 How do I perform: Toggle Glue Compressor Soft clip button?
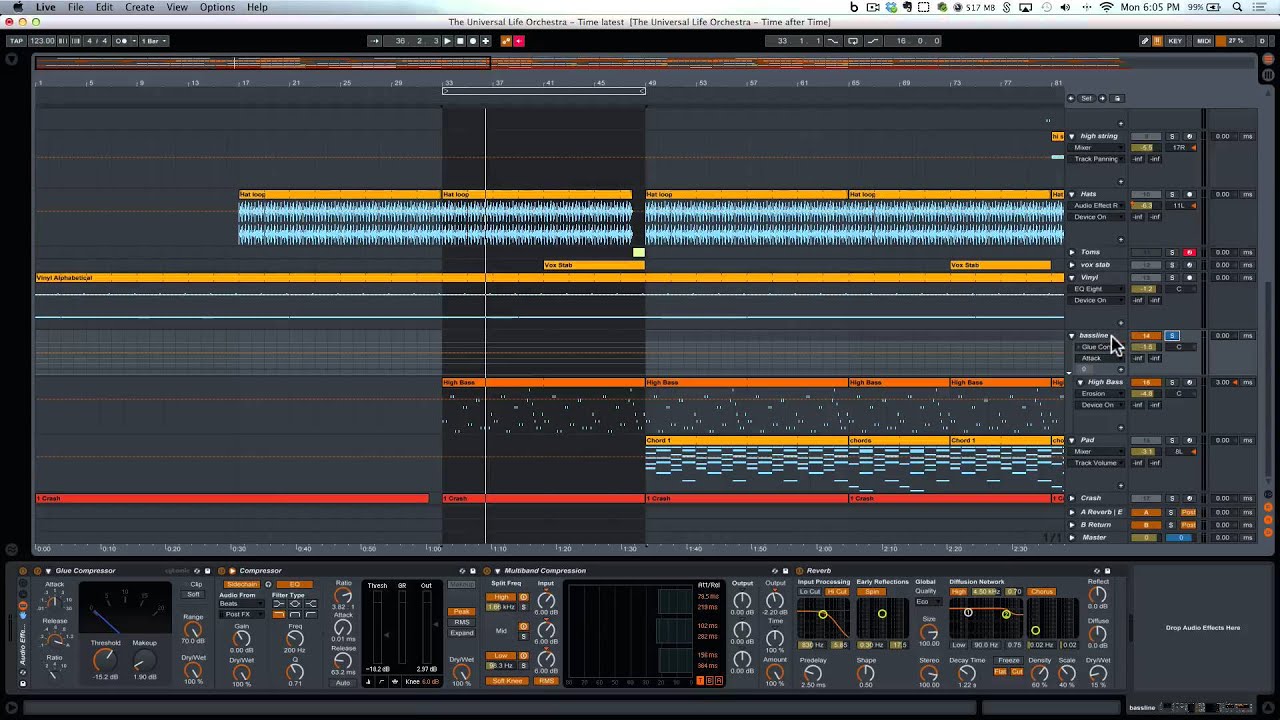(x=194, y=594)
